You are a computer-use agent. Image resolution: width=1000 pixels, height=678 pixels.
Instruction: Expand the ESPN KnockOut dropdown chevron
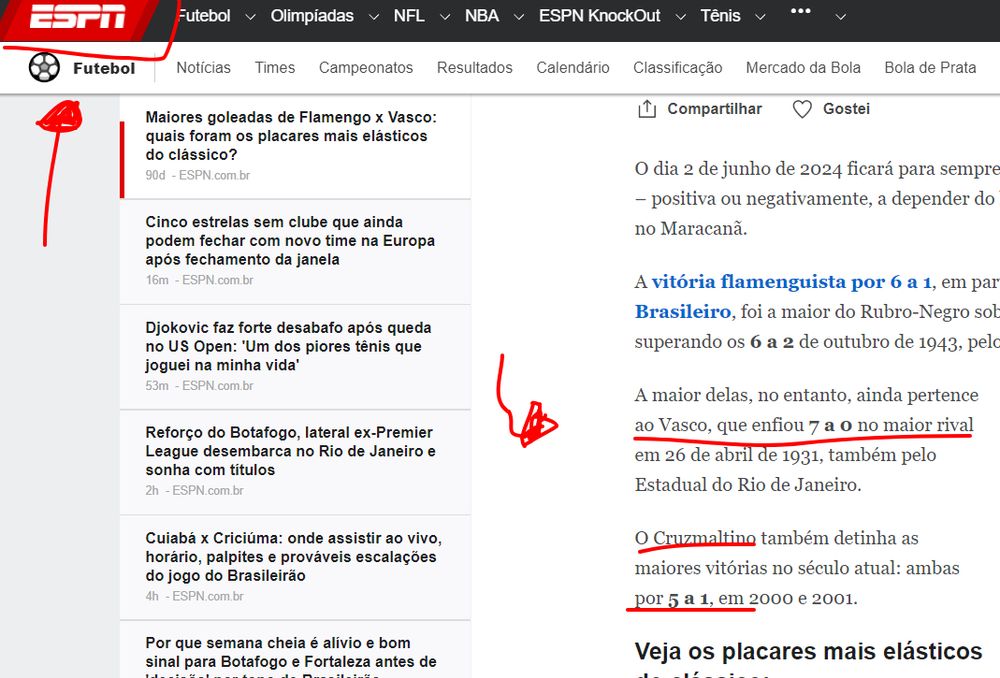click(x=680, y=17)
